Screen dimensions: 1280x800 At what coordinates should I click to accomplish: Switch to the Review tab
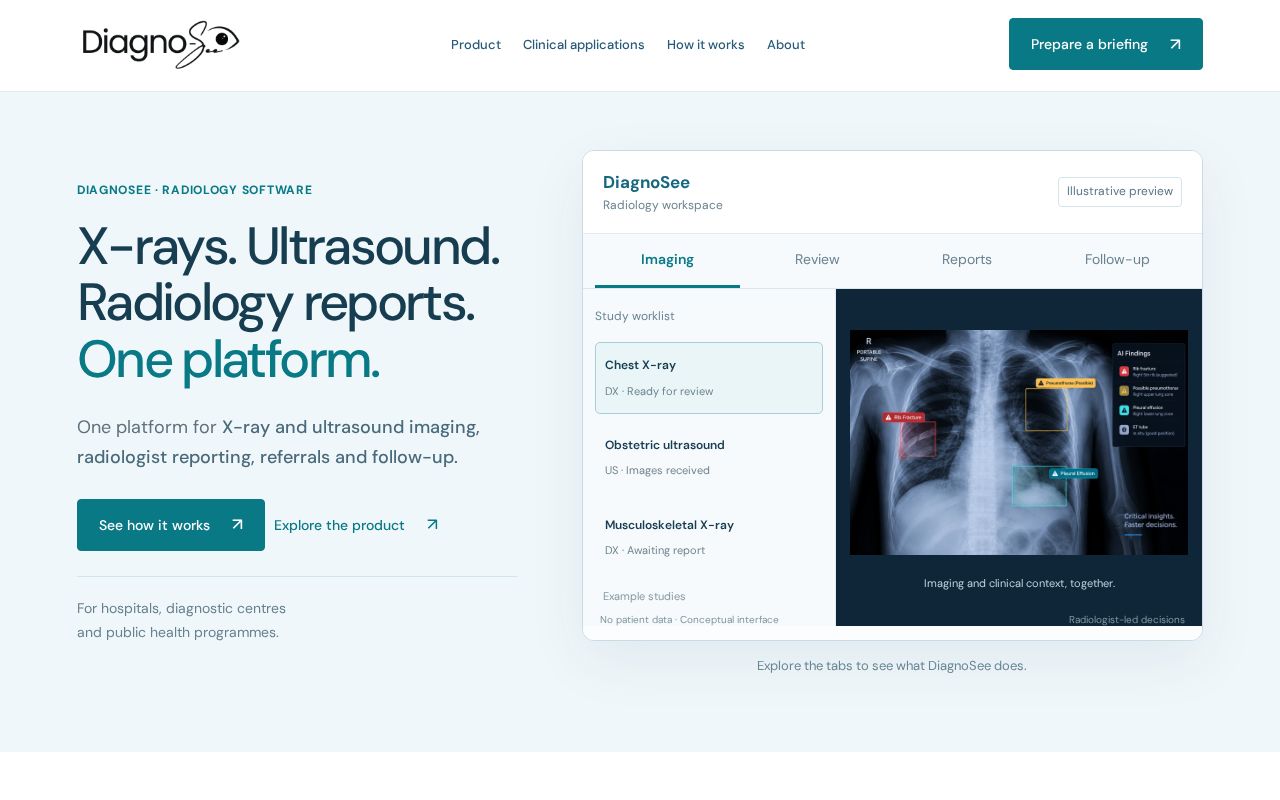pyautogui.click(x=817, y=260)
